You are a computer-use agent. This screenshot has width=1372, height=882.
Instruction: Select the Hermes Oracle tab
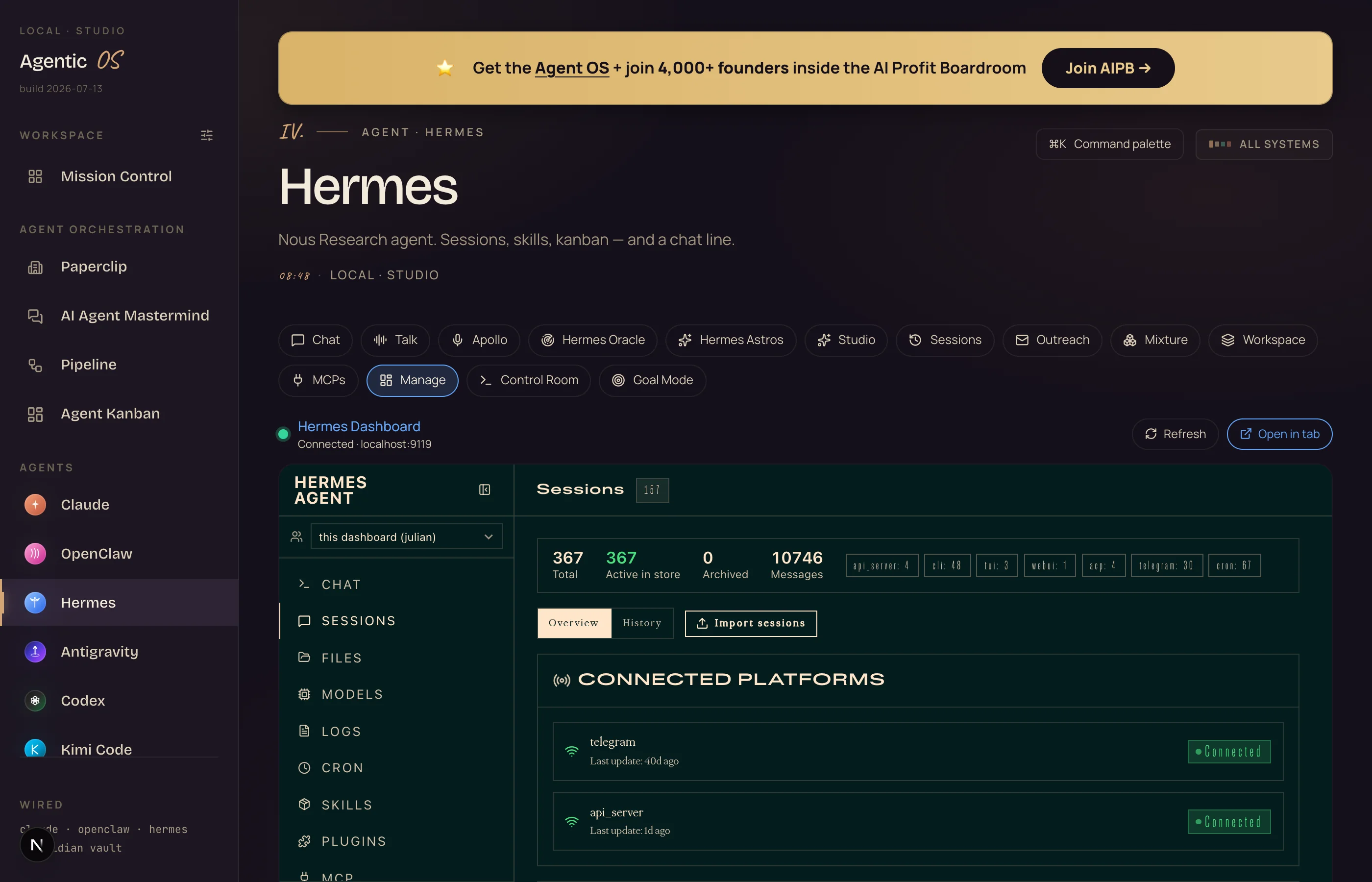click(x=593, y=340)
